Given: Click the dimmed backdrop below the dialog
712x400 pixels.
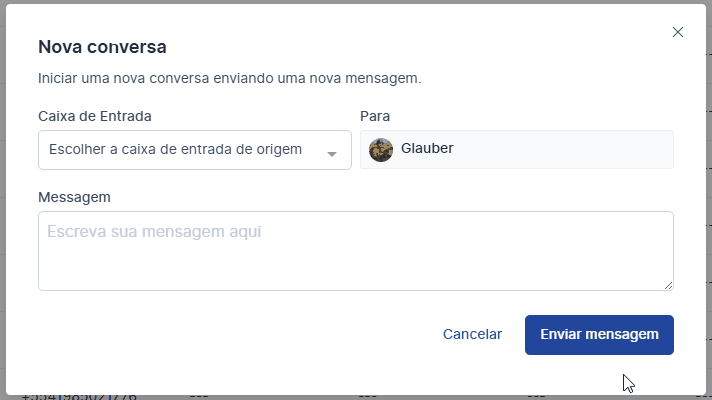Looking at the screenshot, I should pos(300,397).
